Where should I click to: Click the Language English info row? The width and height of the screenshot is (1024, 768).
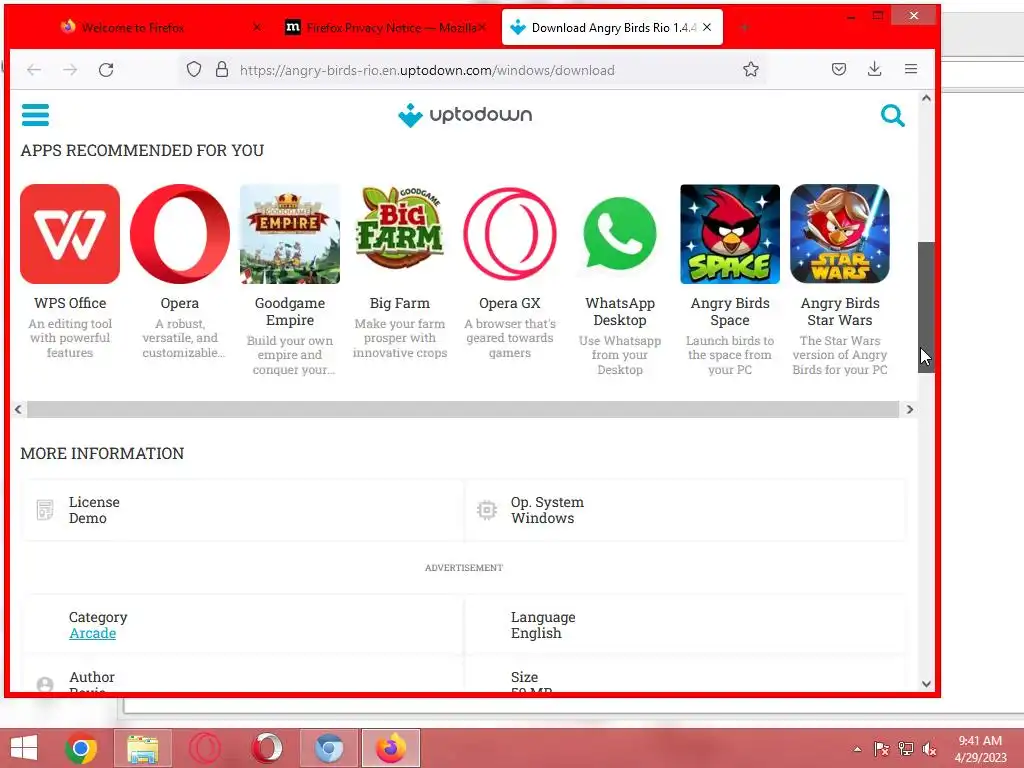pyautogui.click(x=685, y=625)
